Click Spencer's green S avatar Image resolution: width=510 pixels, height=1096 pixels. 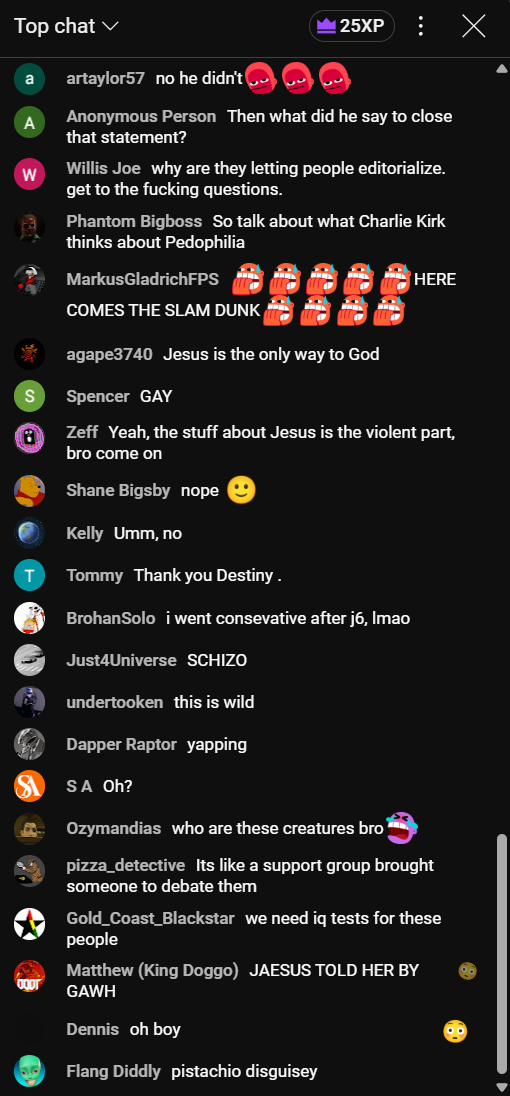[29, 396]
